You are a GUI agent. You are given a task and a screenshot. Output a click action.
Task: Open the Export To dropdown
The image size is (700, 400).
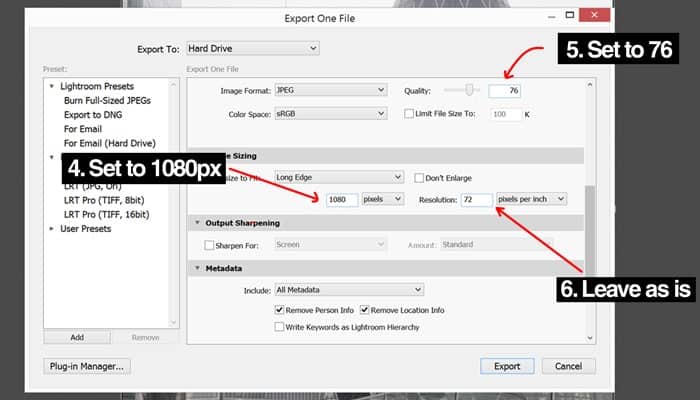(x=253, y=48)
